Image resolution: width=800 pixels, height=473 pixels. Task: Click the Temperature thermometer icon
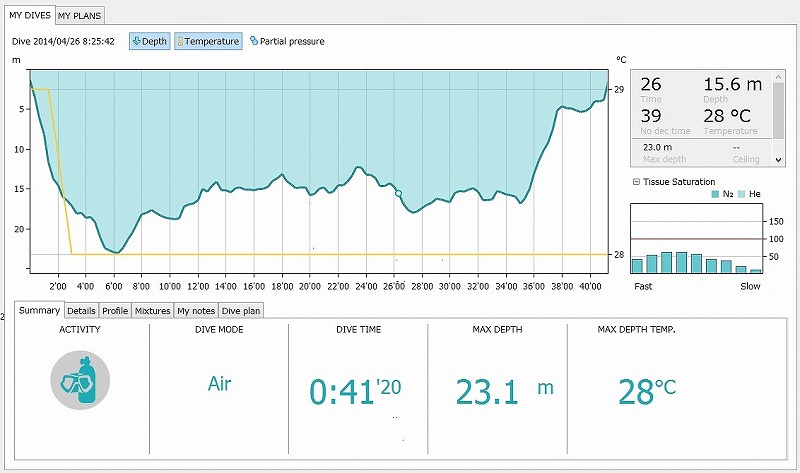tap(181, 41)
